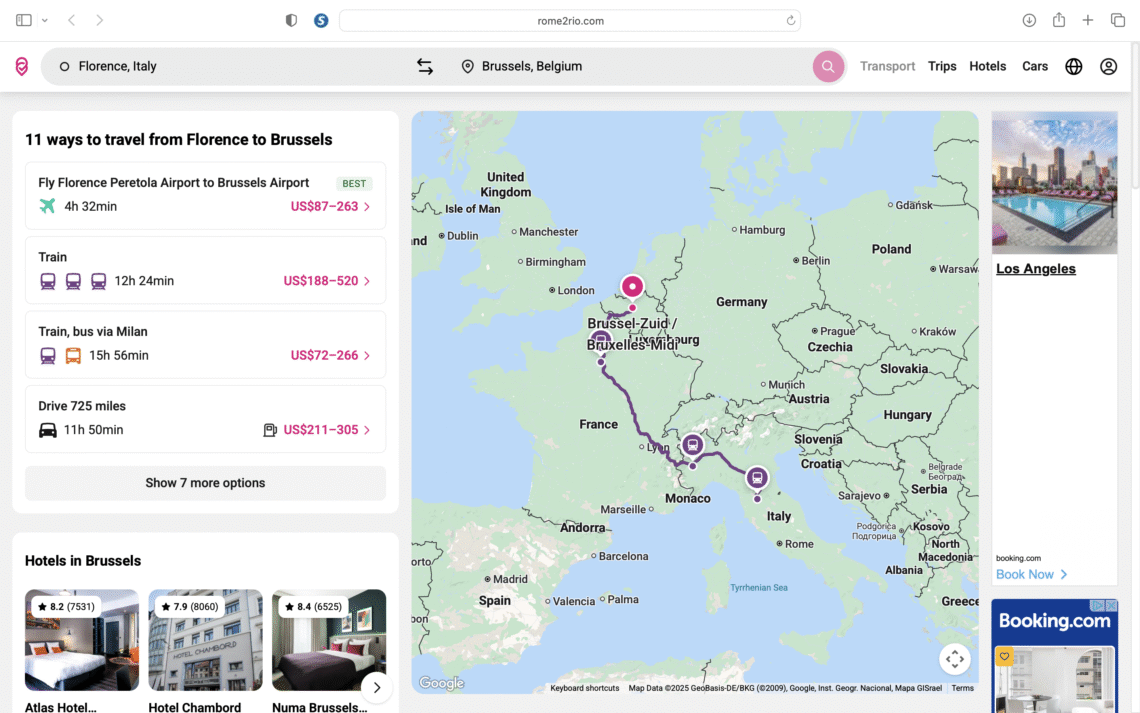
Task: Toggle Safari sidebar icon
Action: (24, 20)
